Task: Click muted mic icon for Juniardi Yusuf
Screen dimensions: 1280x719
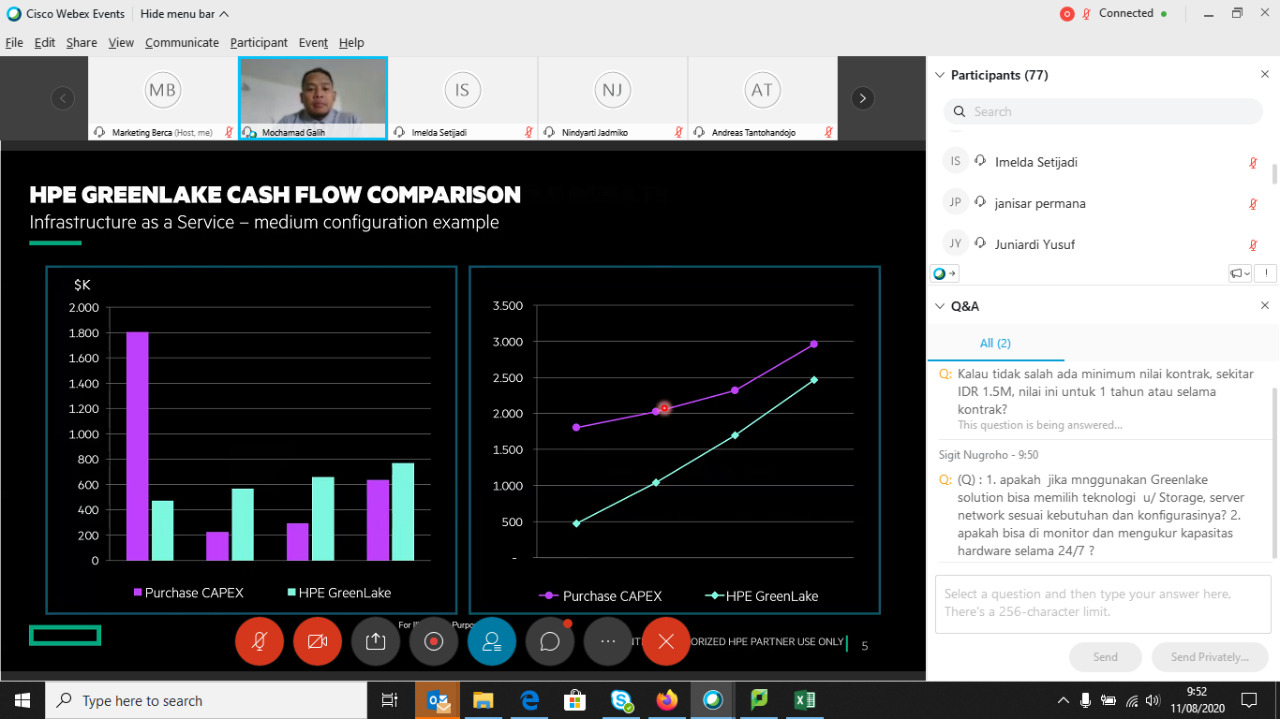Action: [x=1253, y=245]
